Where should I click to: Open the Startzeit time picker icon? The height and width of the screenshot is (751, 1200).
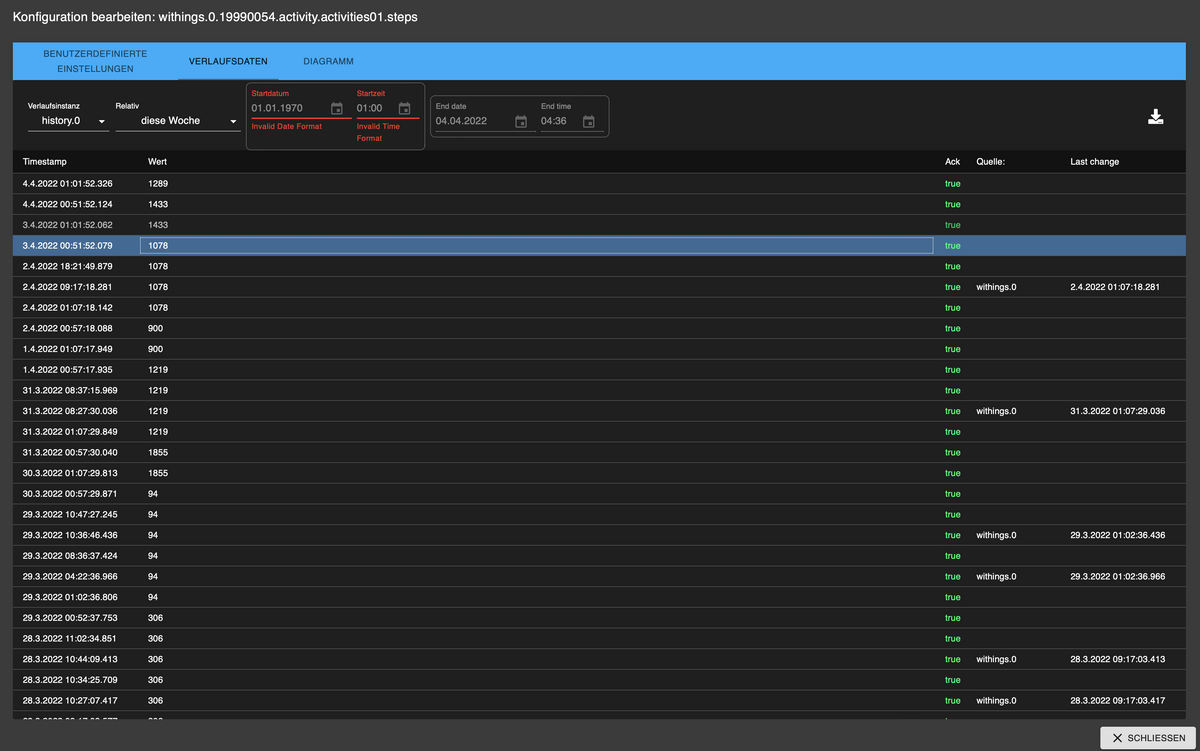point(405,108)
